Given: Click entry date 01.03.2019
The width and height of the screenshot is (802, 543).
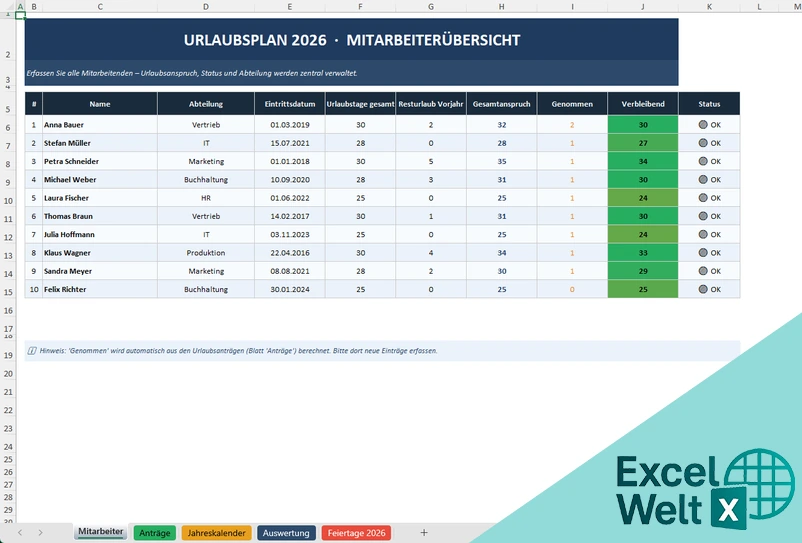Looking at the screenshot, I should pos(289,125).
